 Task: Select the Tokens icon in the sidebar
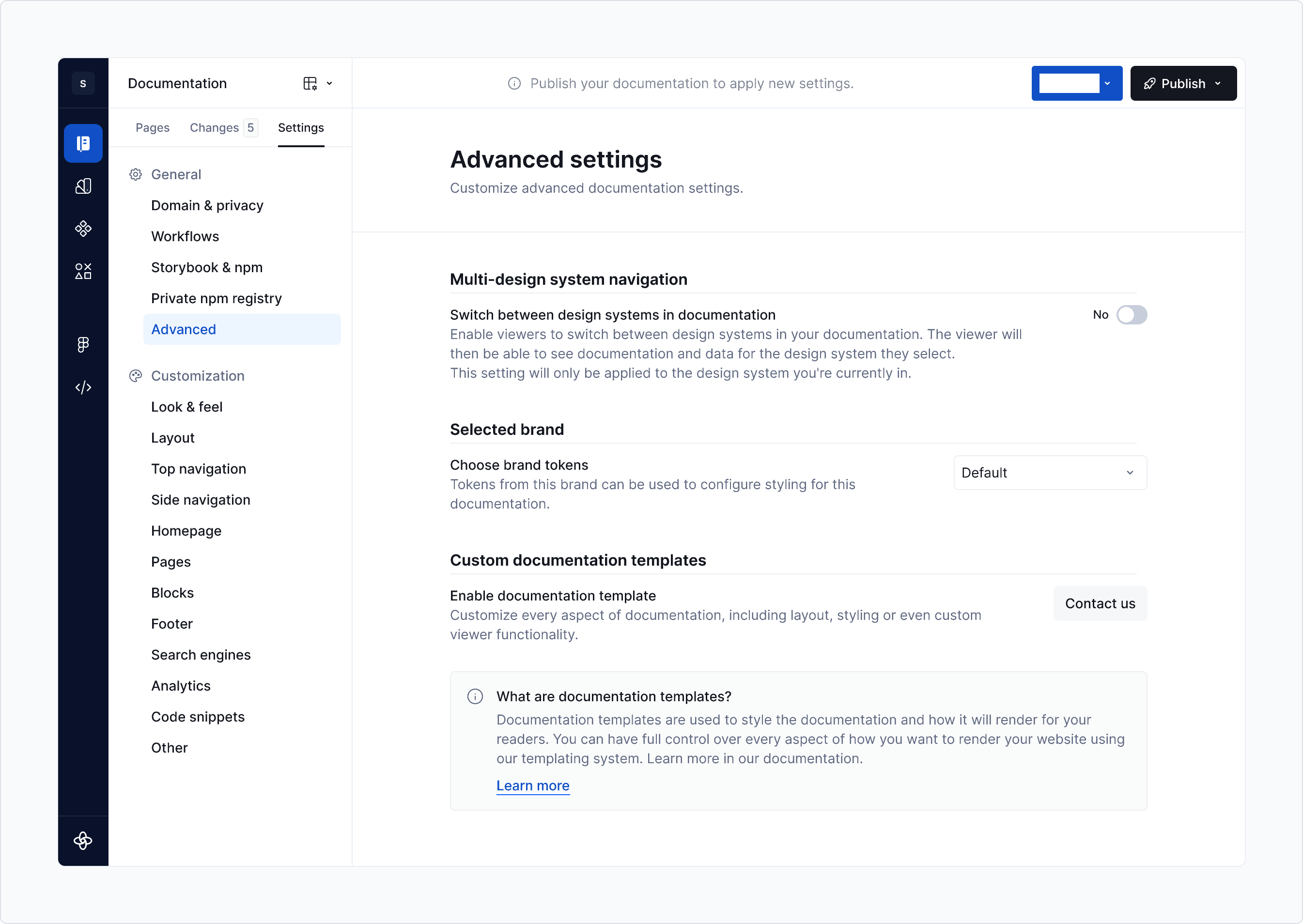coord(83,185)
